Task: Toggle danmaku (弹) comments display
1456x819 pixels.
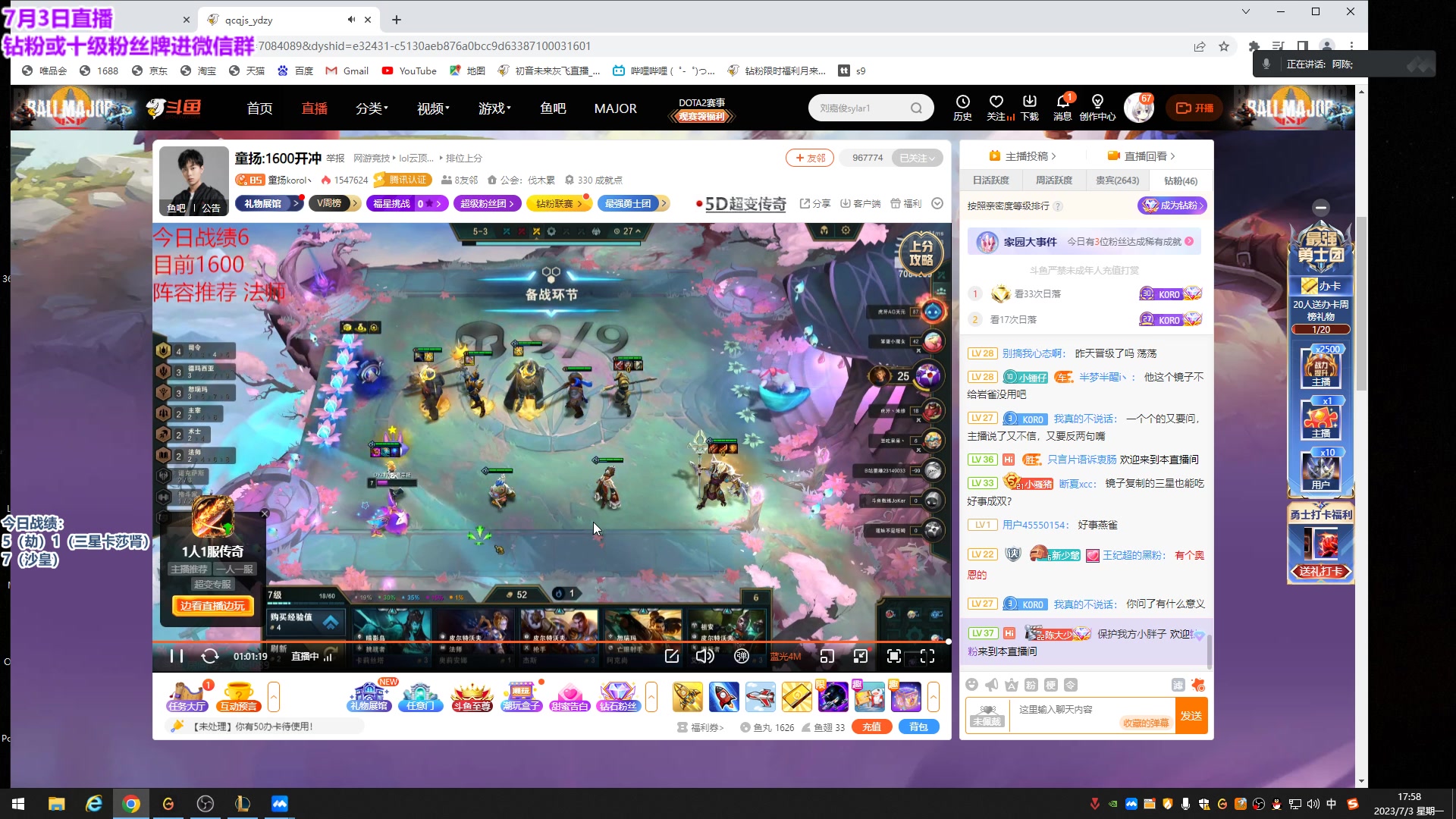Action: pyautogui.click(x=741, y=656)
